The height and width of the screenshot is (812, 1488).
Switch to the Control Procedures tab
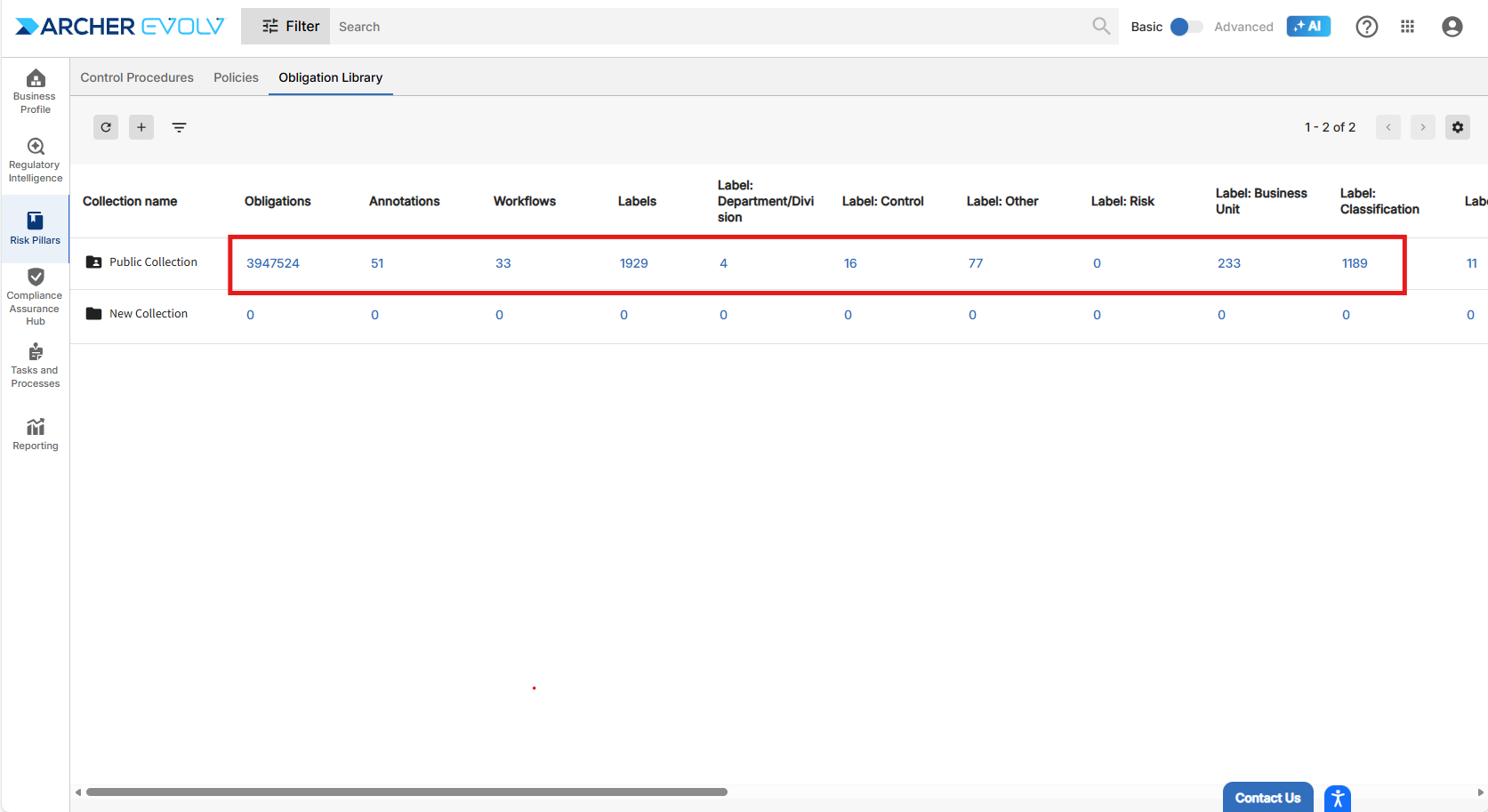(137, 77)
